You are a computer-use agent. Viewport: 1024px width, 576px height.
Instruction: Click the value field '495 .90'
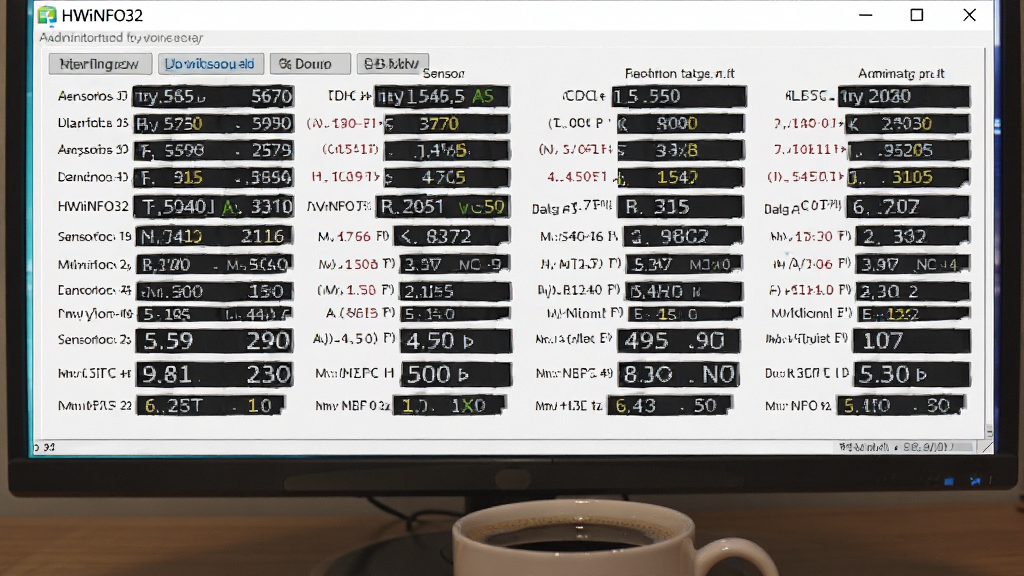tap(679, 341)
